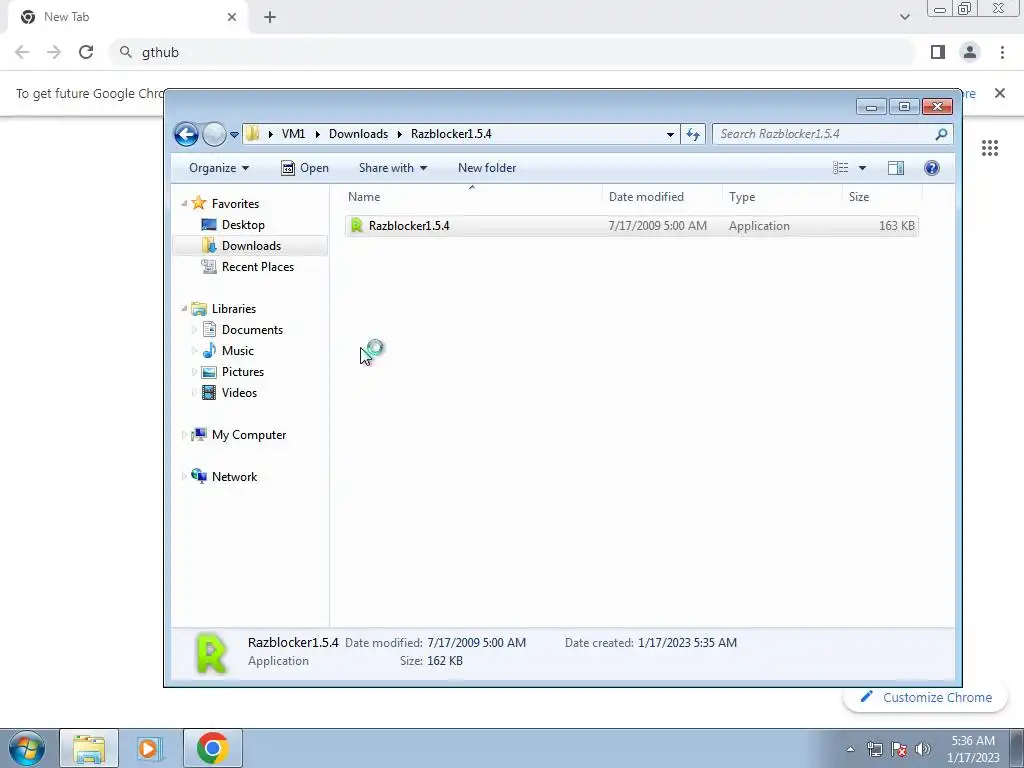This screenshot has height=768, width=1024.
Task: Sort by Size column header
Action: [x=859, y=197]
